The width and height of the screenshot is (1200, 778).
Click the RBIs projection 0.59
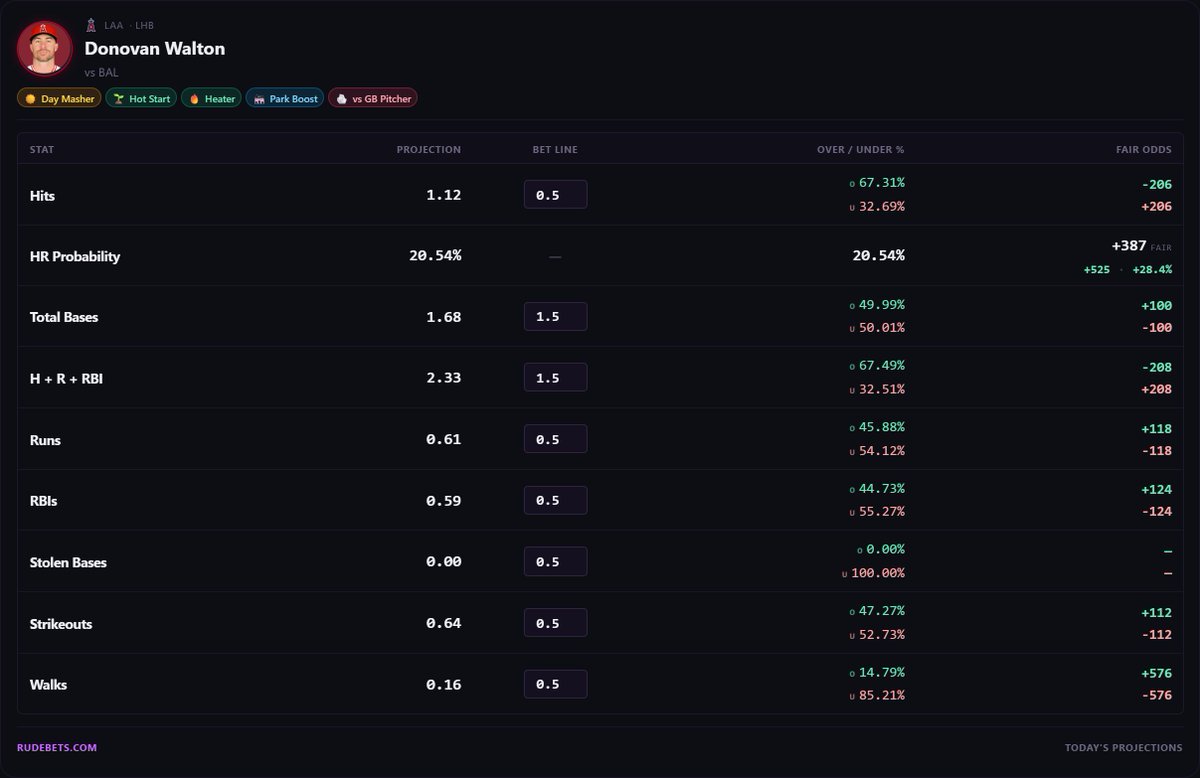tap(444, 500)
